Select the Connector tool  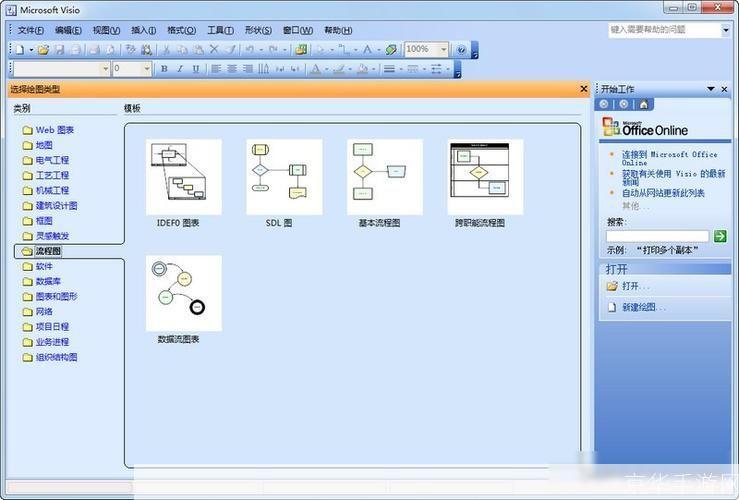point(345,49)
